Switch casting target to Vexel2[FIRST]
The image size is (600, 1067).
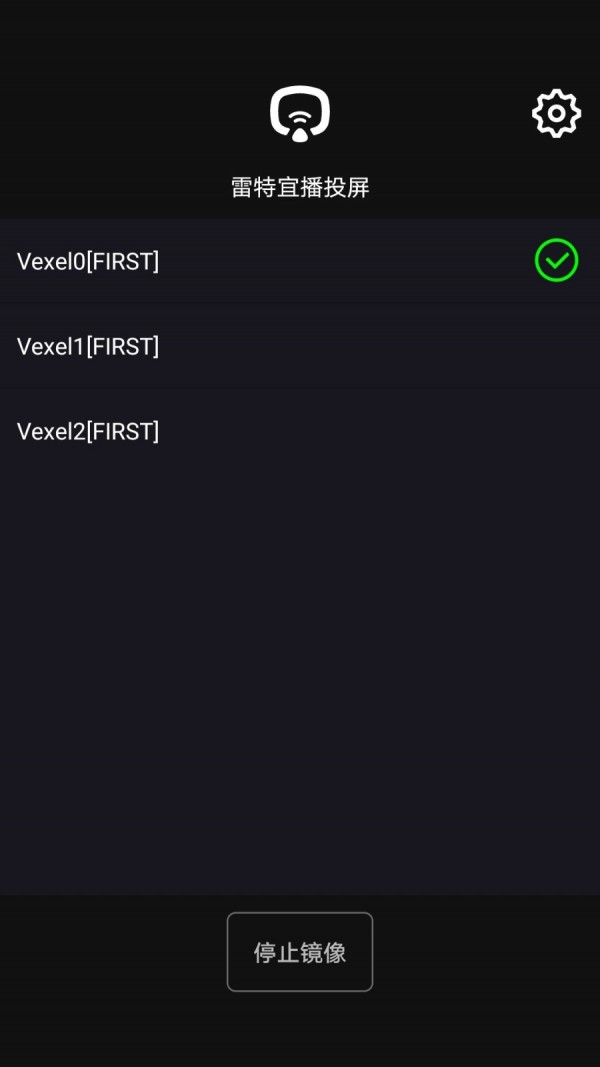pyautogui.click(x=88, y=431)
